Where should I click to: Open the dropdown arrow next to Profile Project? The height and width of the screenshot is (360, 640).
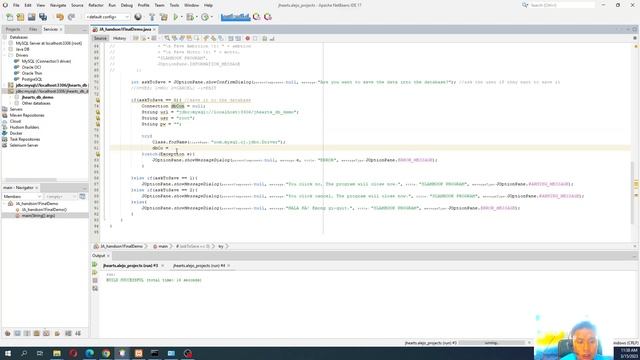[211, 17]
